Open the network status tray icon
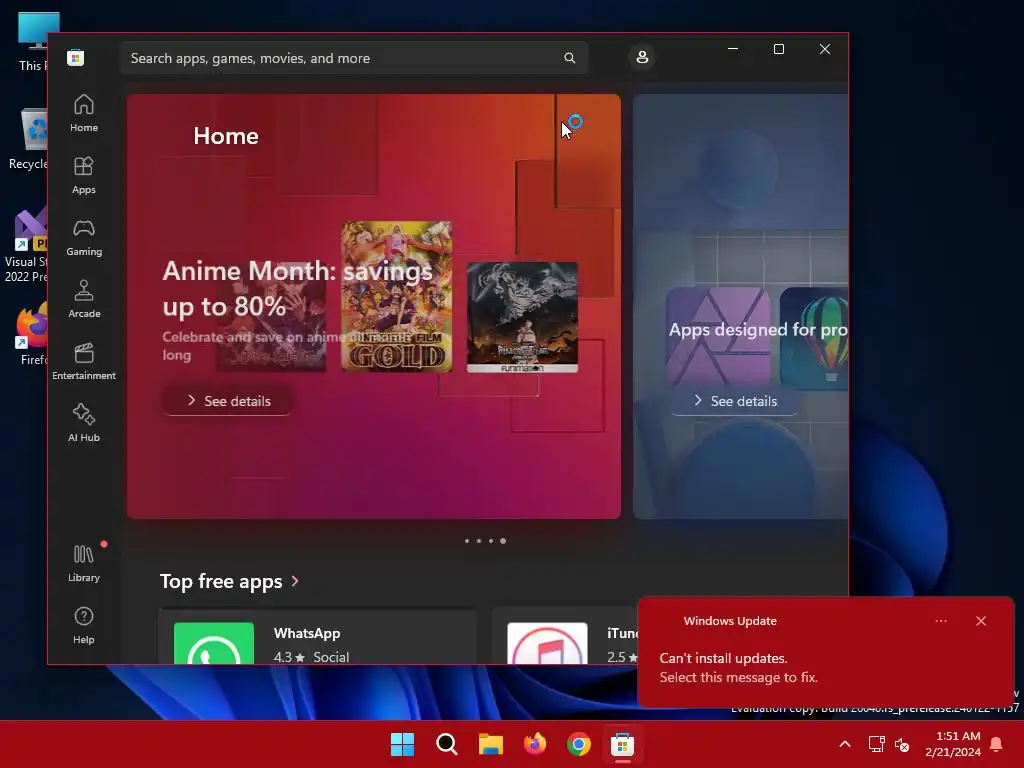Viewport: 1024px width, 768px height. (x=876, y=744)
